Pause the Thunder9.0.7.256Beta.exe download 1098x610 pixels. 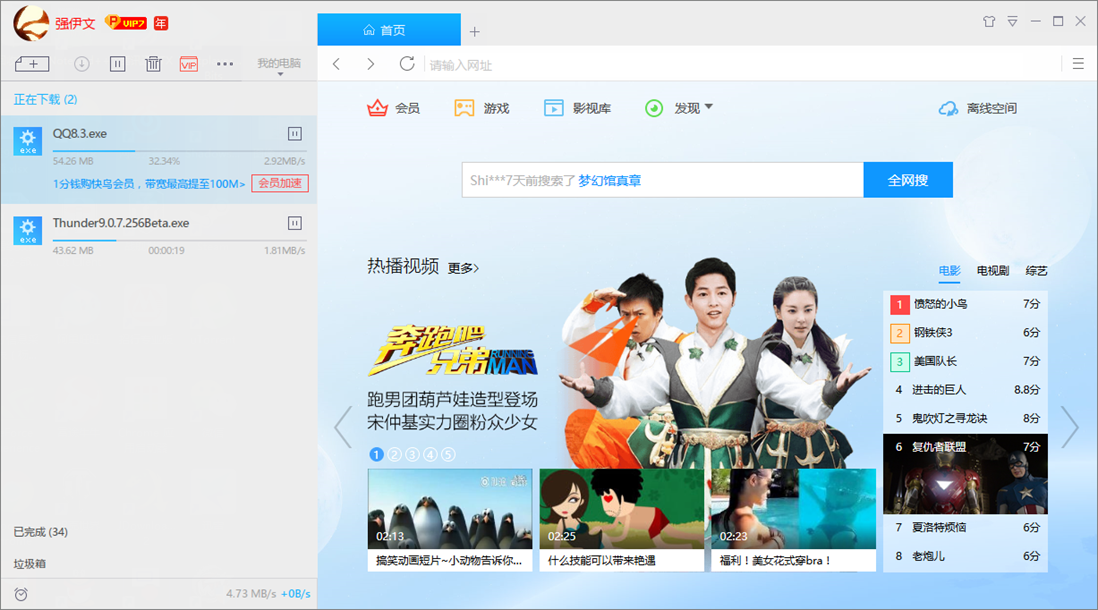click(x=294, y=223)
